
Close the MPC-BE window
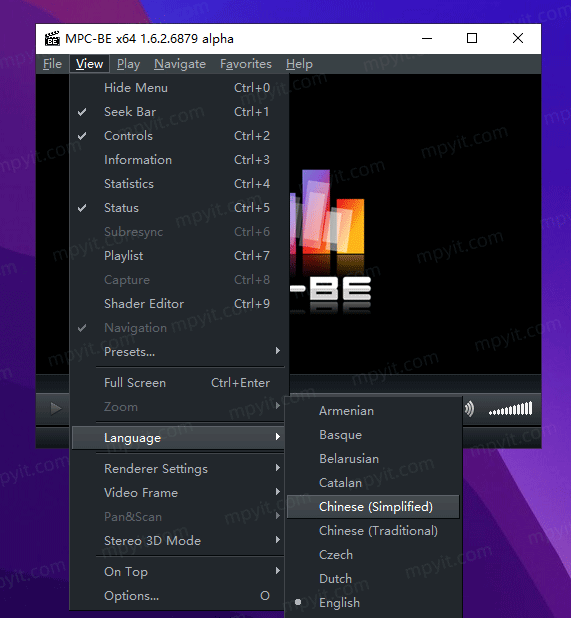click(518, 39)
